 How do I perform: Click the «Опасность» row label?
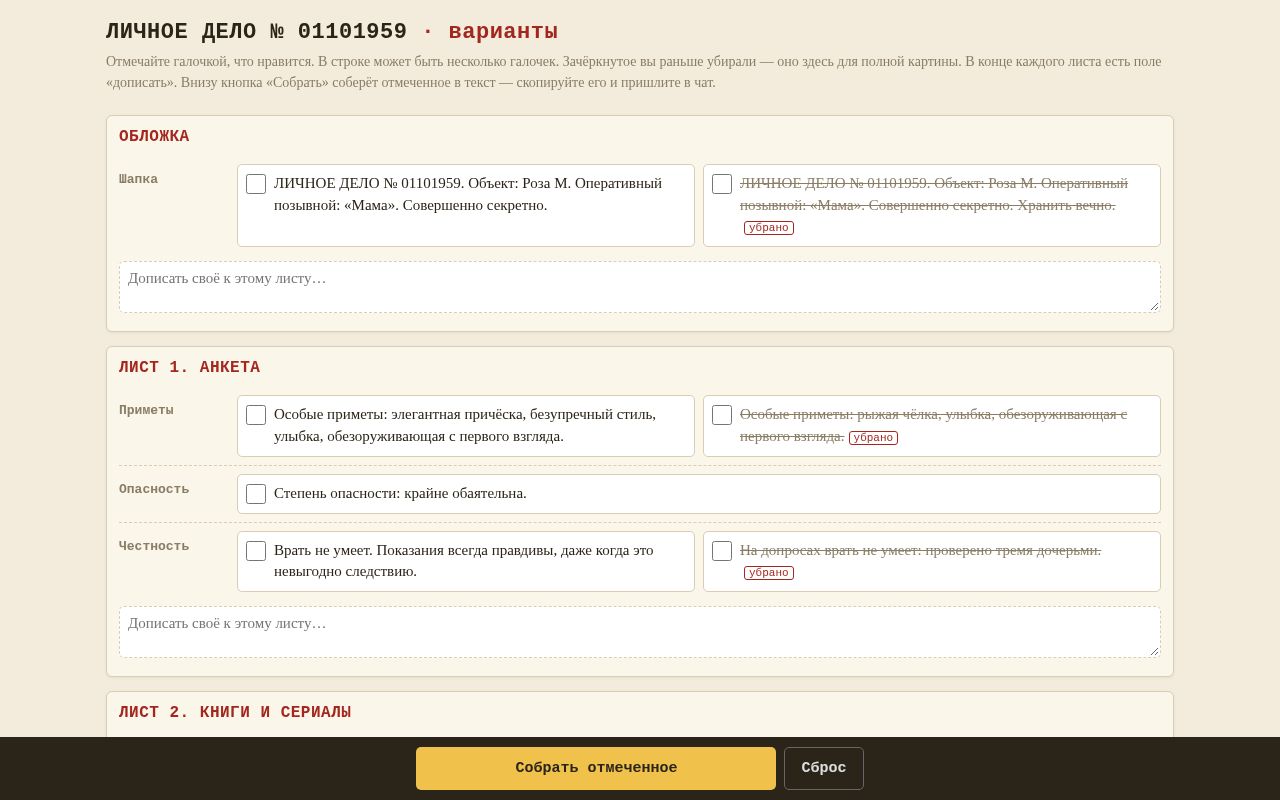point(154,490)
